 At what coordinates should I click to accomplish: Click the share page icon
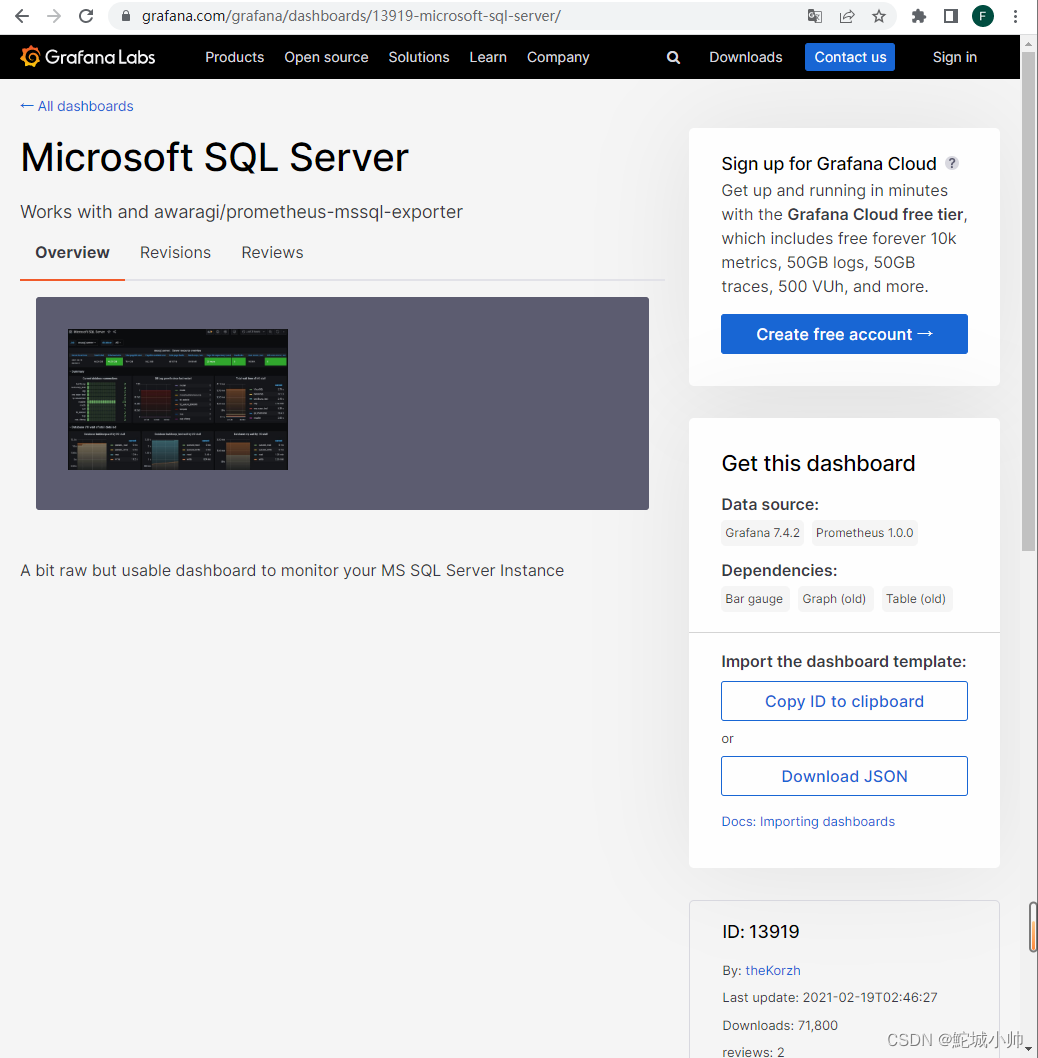point(847,16)
